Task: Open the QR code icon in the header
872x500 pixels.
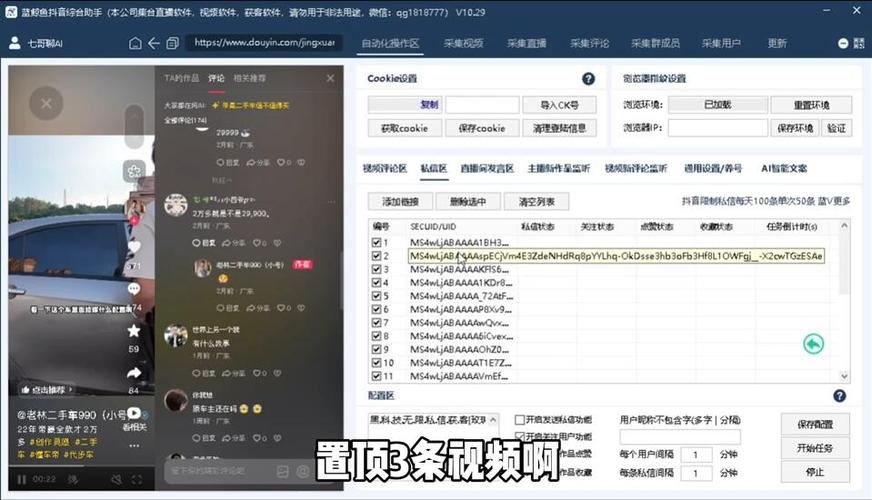Action: [x=859, y=43]
